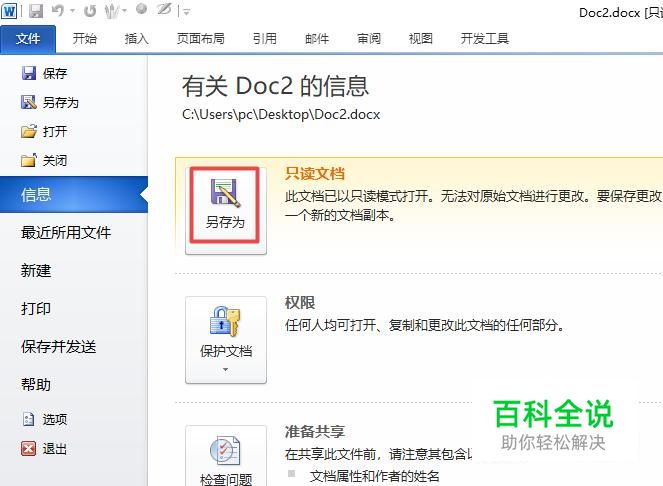Click the Save icon in Quick Access Toolbar
Image resolution: width=663 pixels, height=486 pixels.
tap(36, 11)
